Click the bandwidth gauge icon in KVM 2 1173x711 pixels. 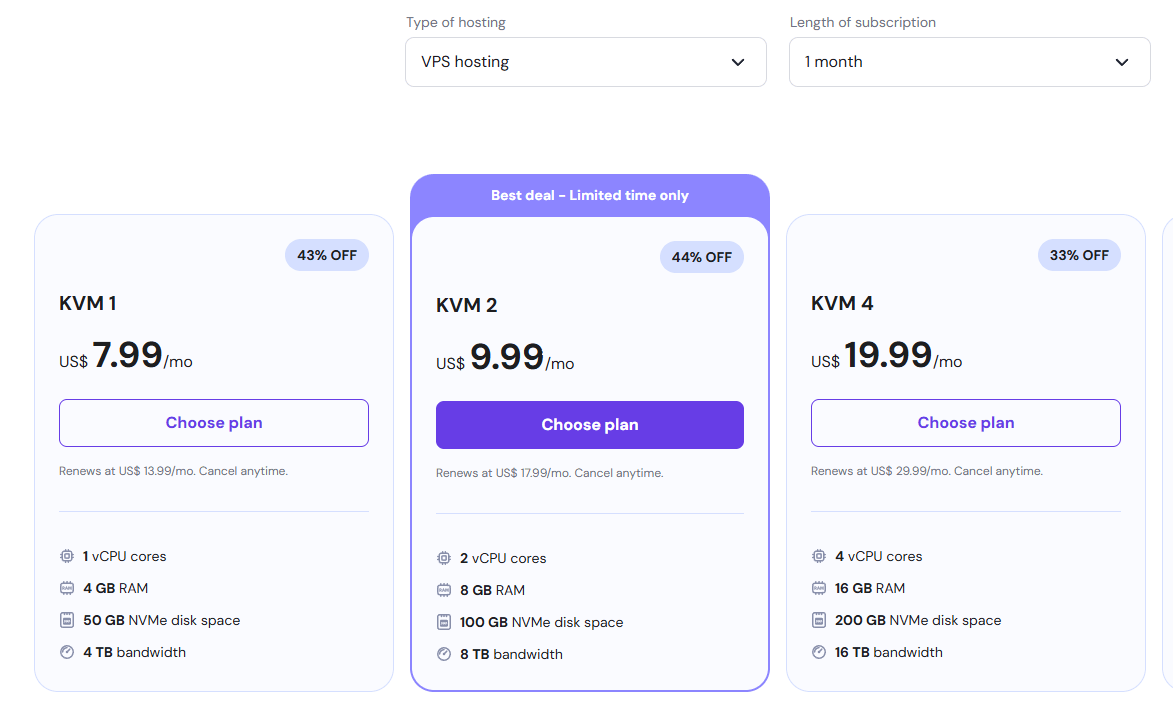[444, 654]
